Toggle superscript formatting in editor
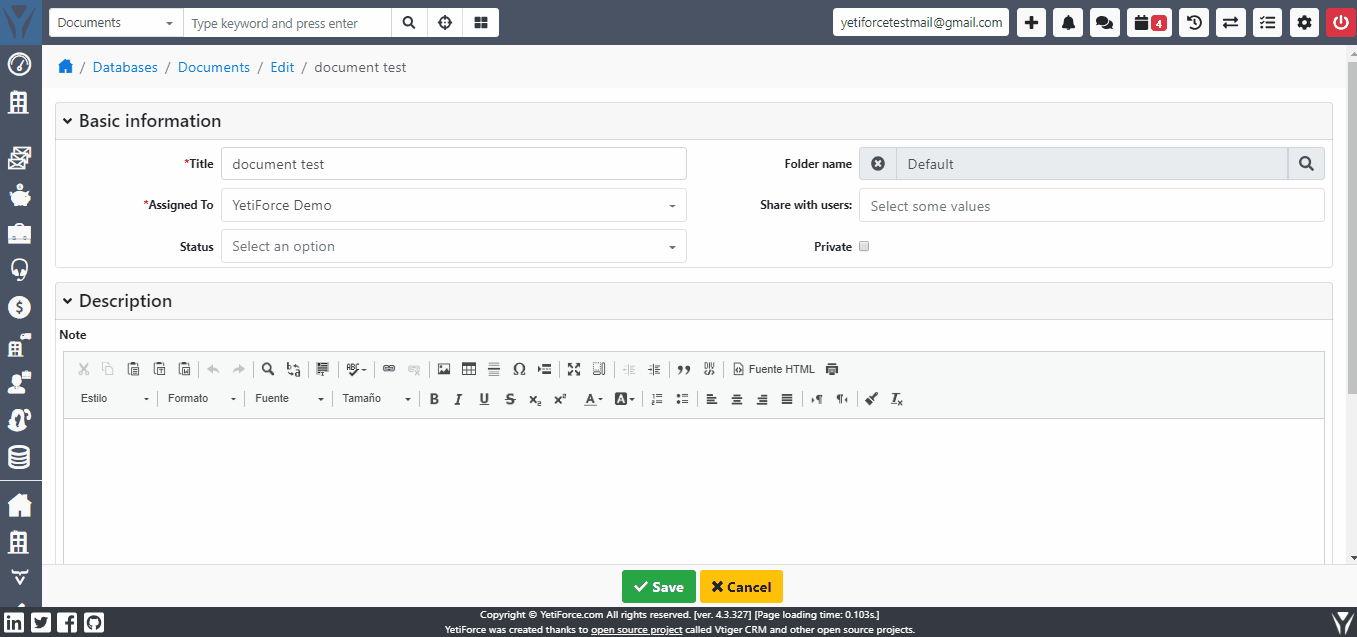The image size is (1357, 637). (560, 399)
